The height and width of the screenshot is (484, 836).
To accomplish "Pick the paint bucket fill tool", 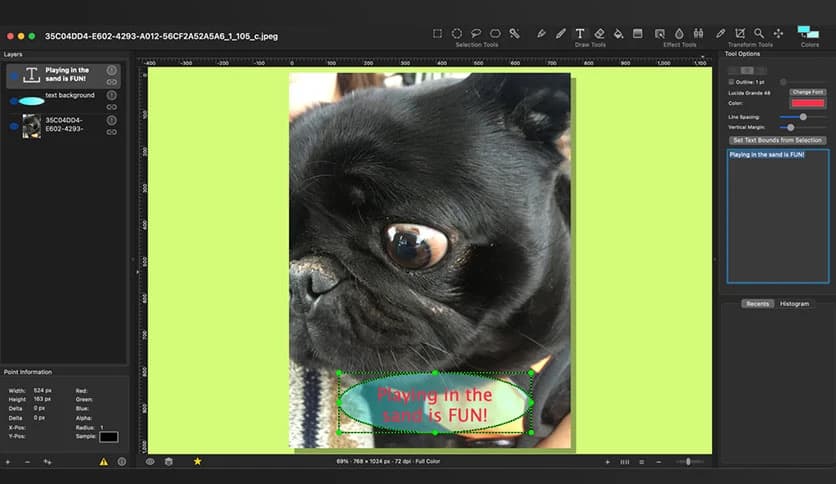I will [618, 33].
